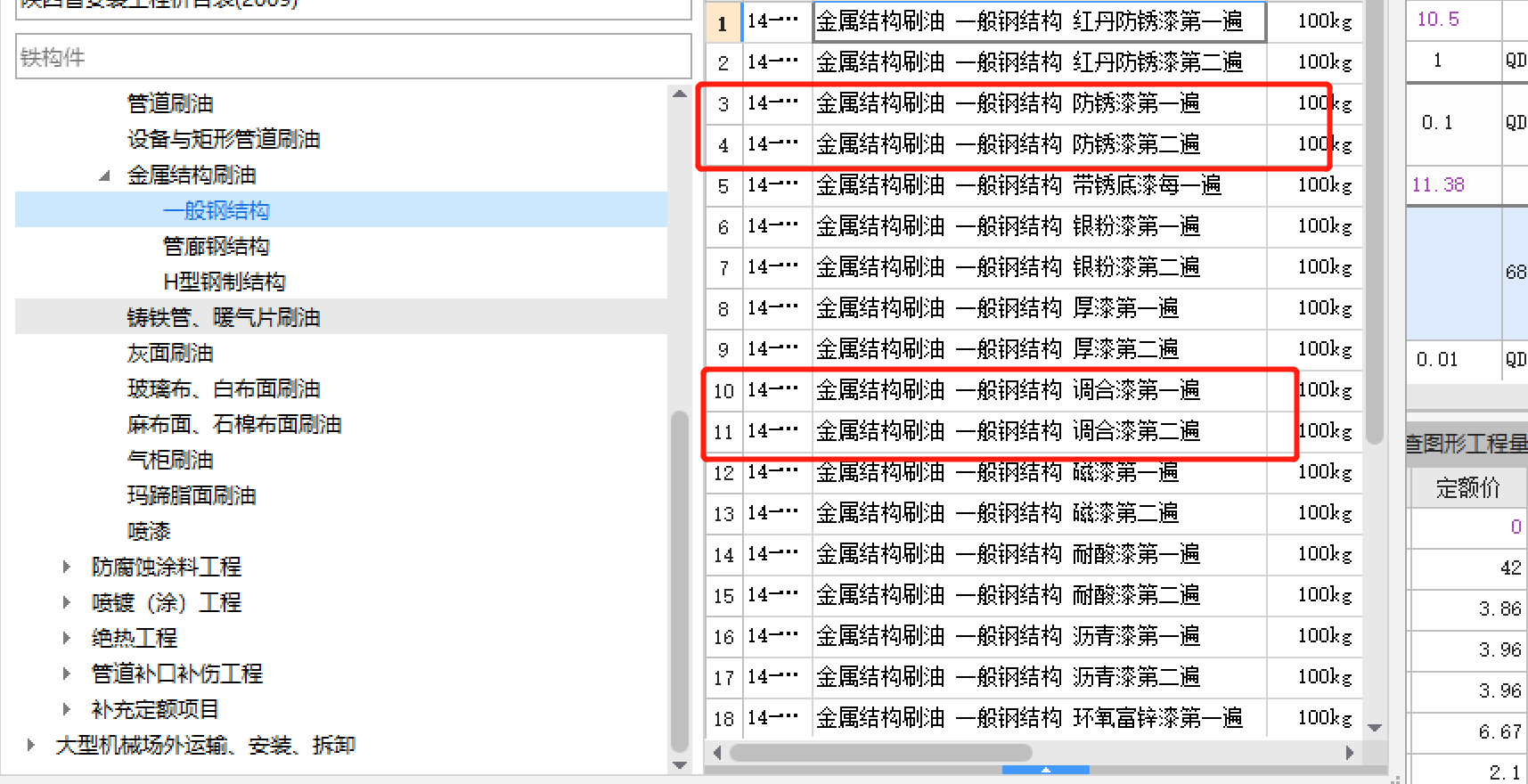Screen dimensions: 1528x784
Task: Select 灰面刷油 tree item
Action: [170, 353]
